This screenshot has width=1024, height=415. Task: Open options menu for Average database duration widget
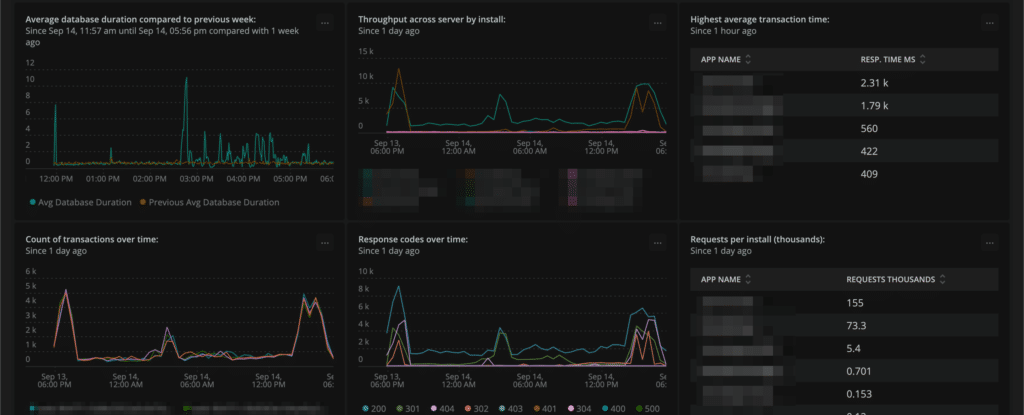pos(323,22)
